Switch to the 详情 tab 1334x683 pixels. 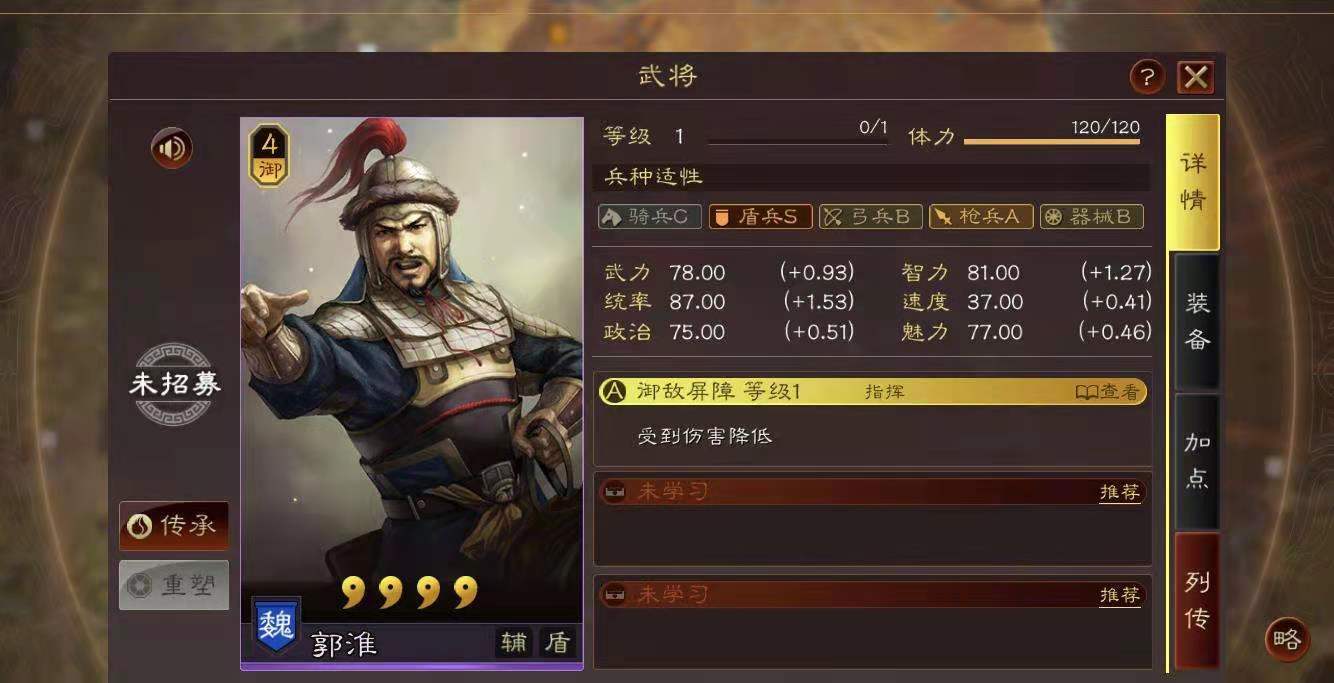(1193, 181)
